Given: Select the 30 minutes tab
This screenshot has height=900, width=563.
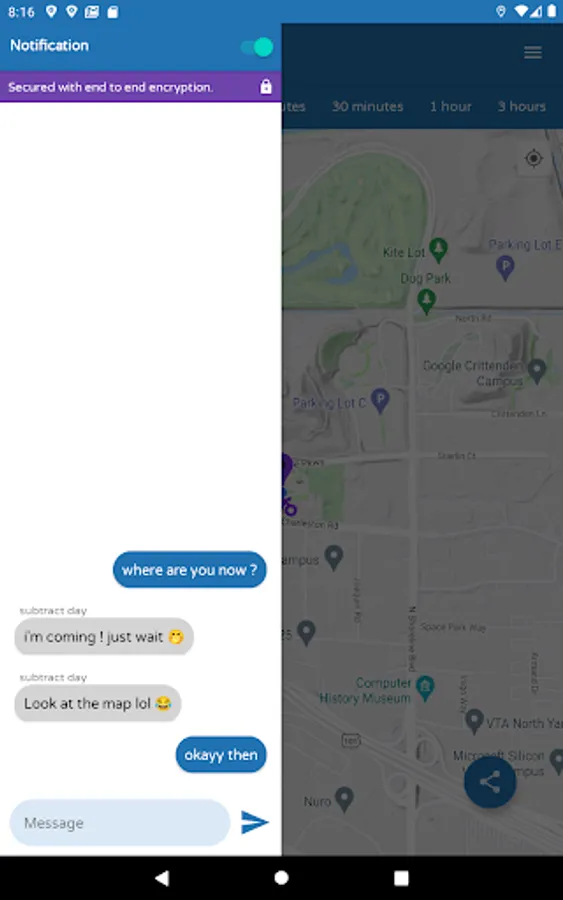Looking at the screenshot, I should [x=367, y=106].
